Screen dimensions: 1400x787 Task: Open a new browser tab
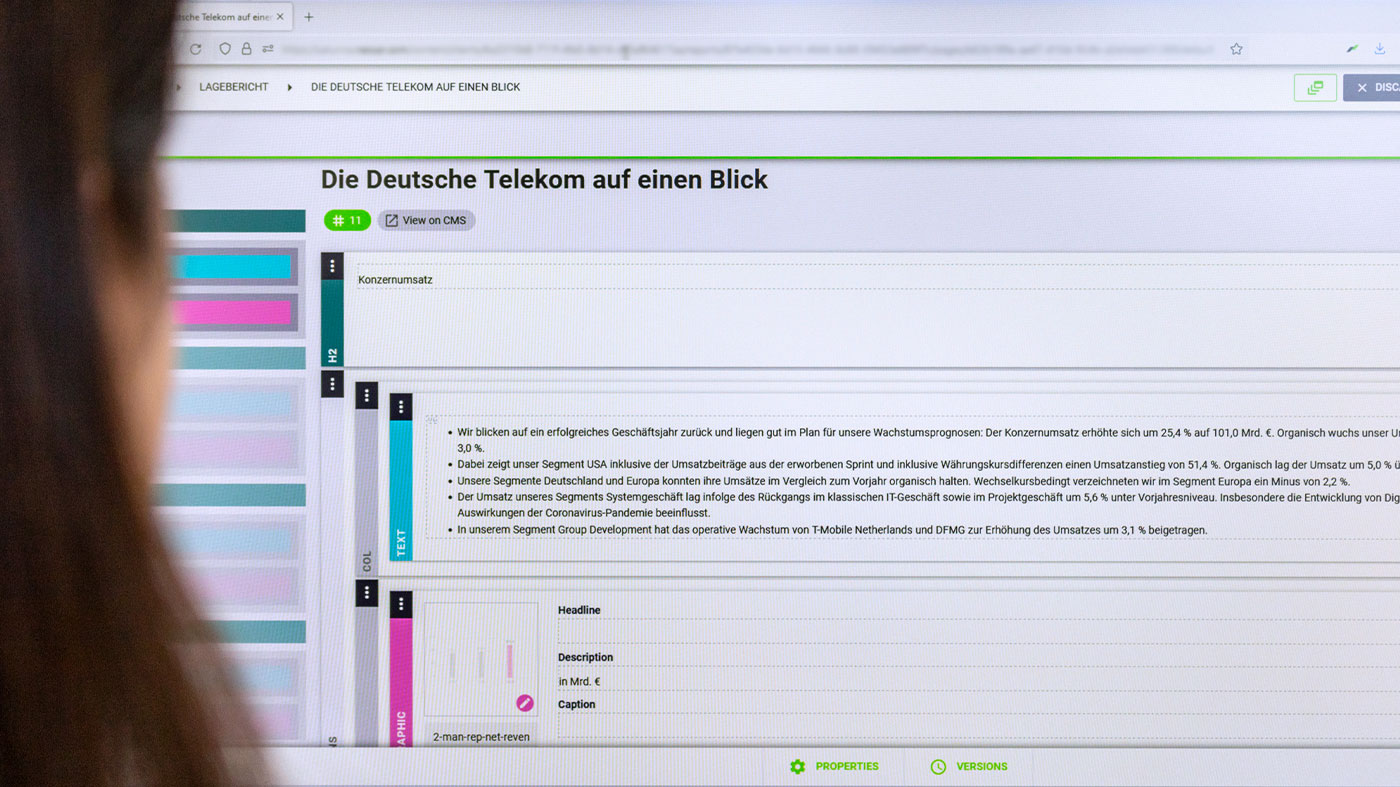(x=308, y=17)
